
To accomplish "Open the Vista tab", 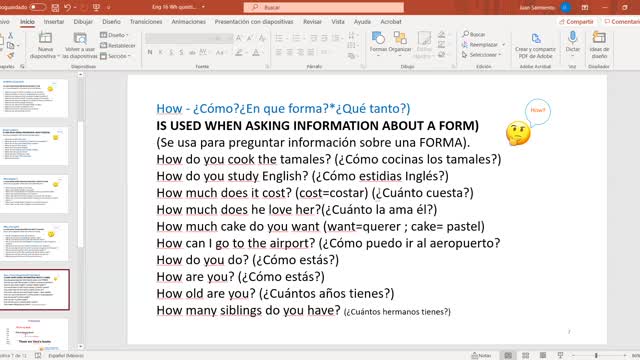I will [338, 22].
